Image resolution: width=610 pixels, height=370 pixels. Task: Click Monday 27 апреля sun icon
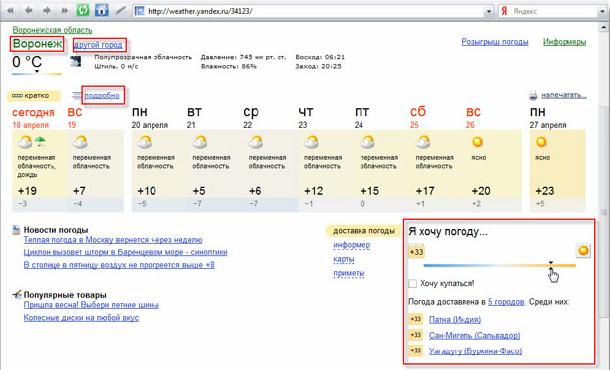point(541,142)
